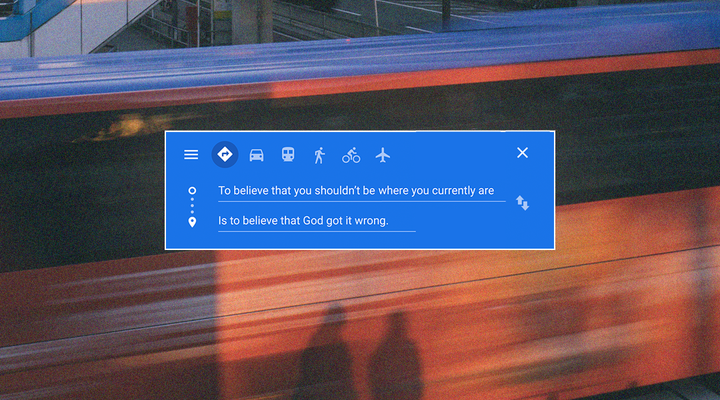Click the word "currently" in origin text
Image resolution: width=720 pixels, height=400 pixels.
[447, 190]
